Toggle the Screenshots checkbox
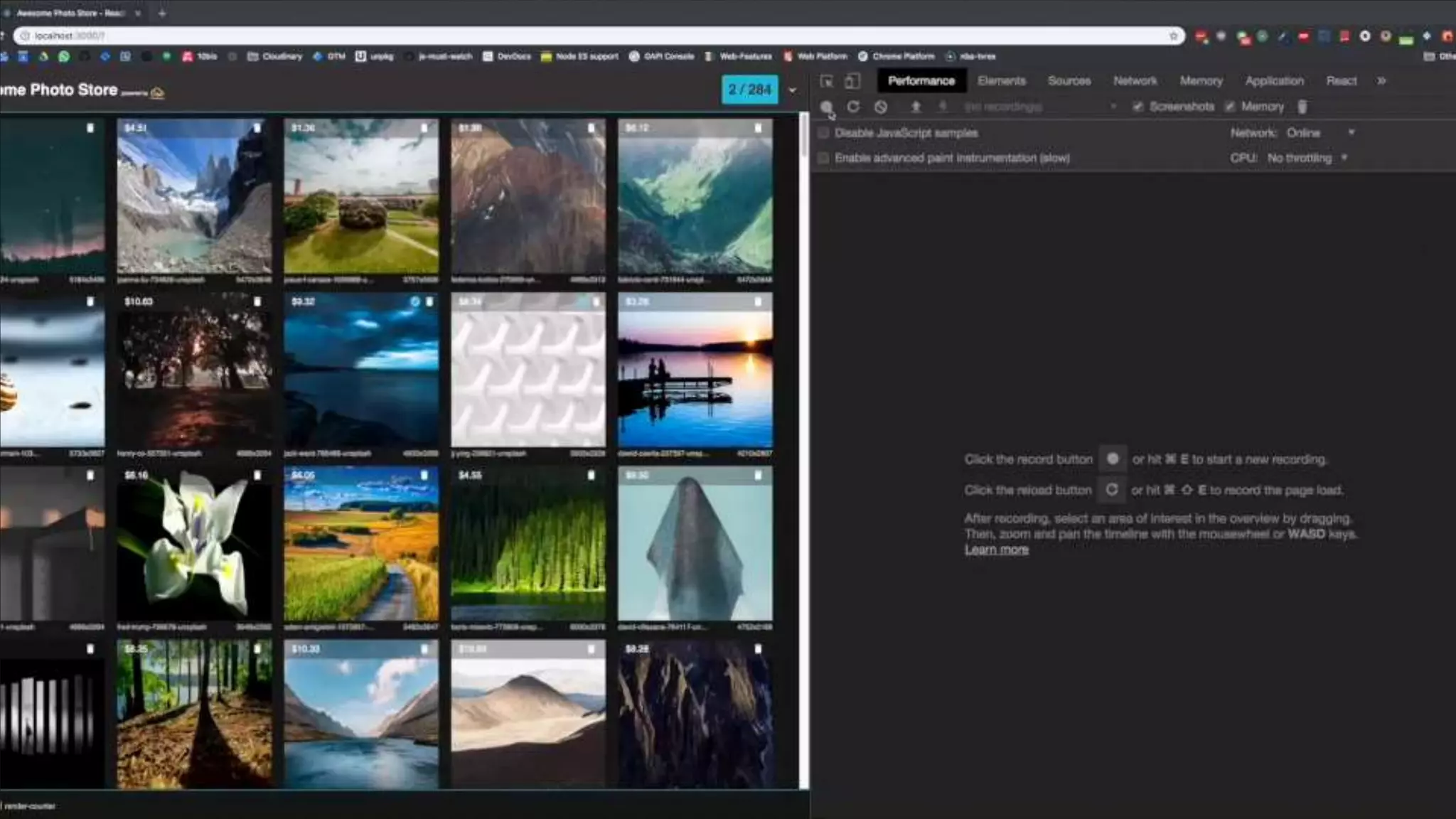 click(1137, 107)
